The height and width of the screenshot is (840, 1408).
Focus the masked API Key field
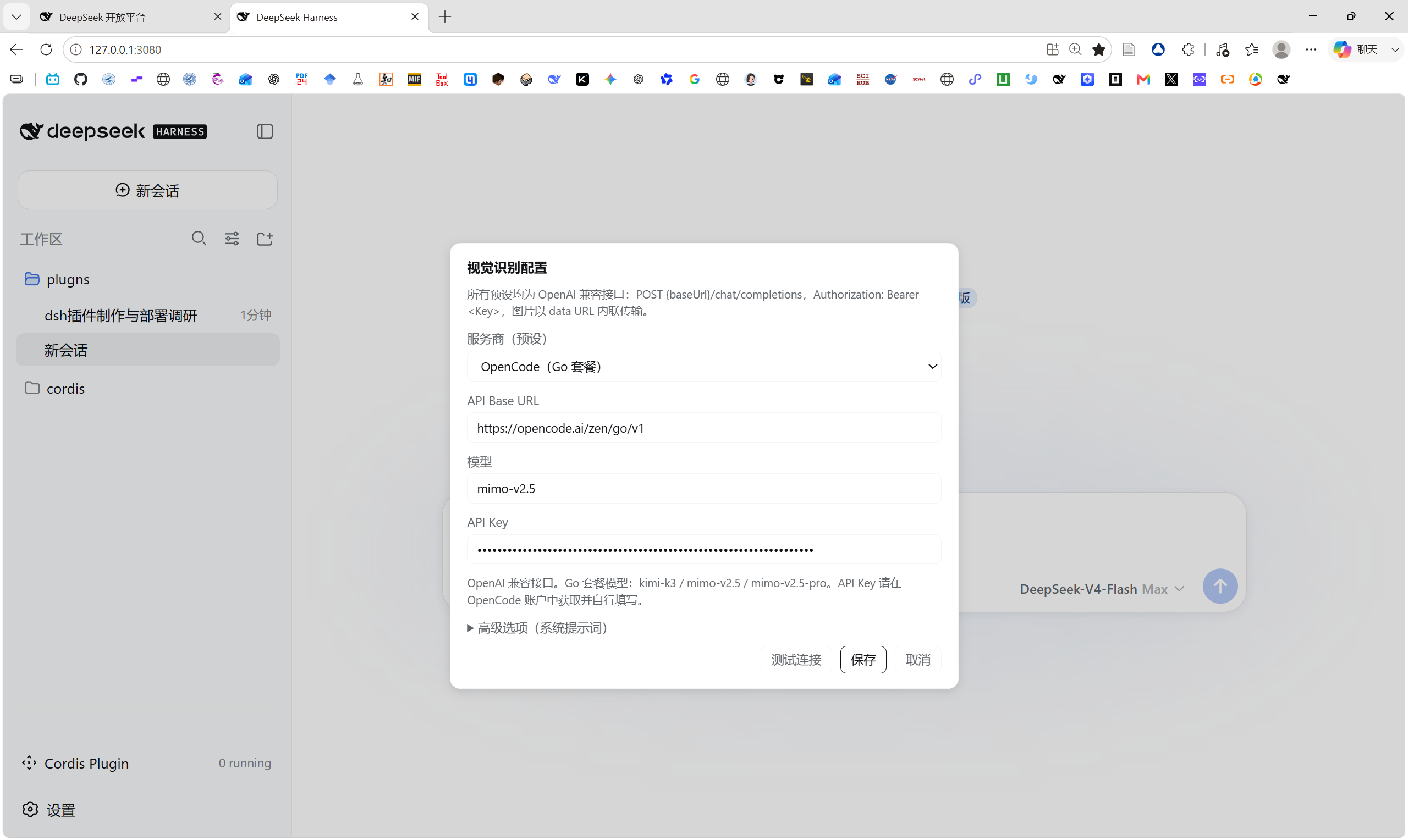click(x=703, y=549)
